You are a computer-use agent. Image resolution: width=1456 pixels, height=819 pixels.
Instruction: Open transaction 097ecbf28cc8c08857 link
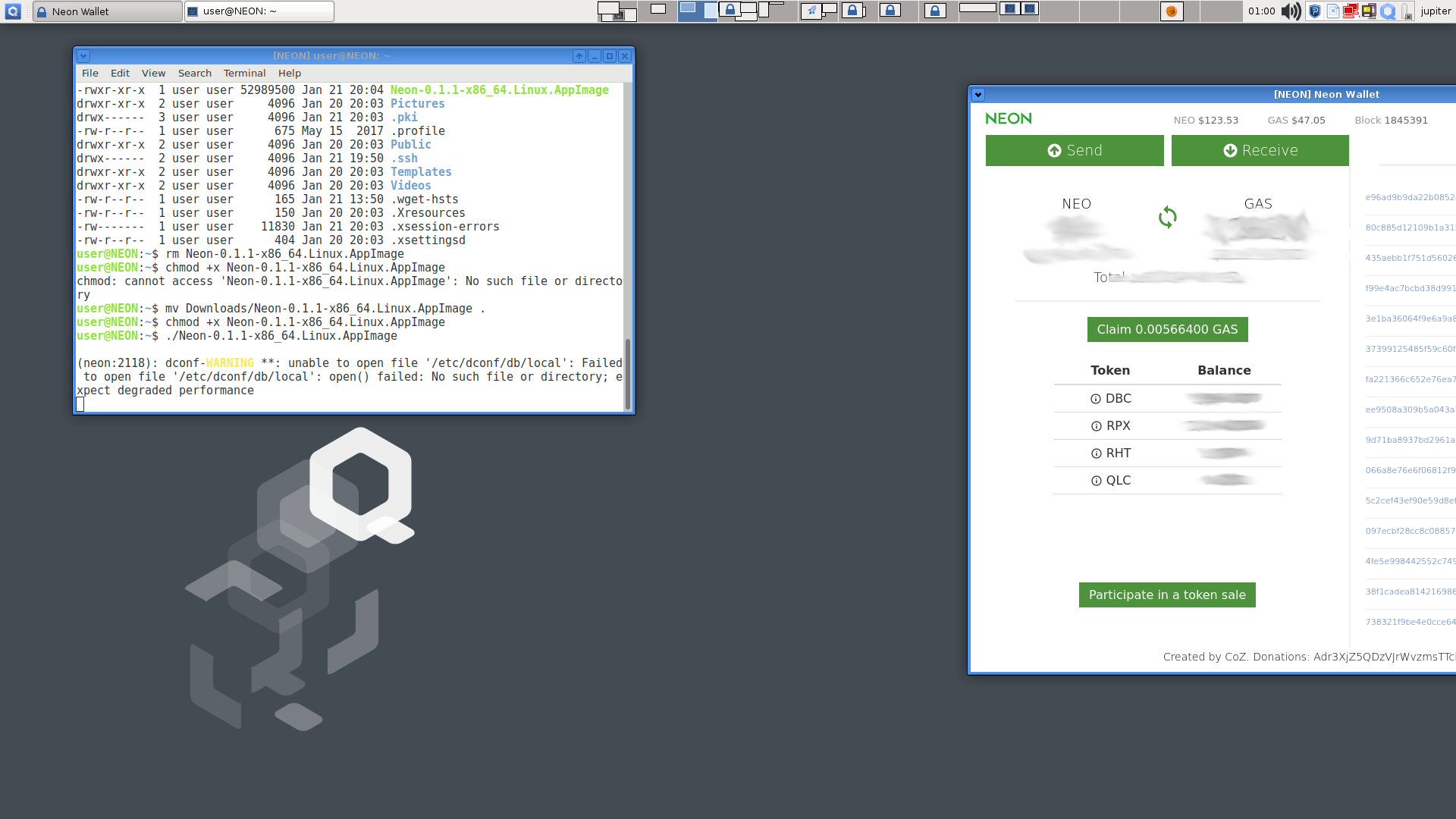click(x=1410, y=531)
